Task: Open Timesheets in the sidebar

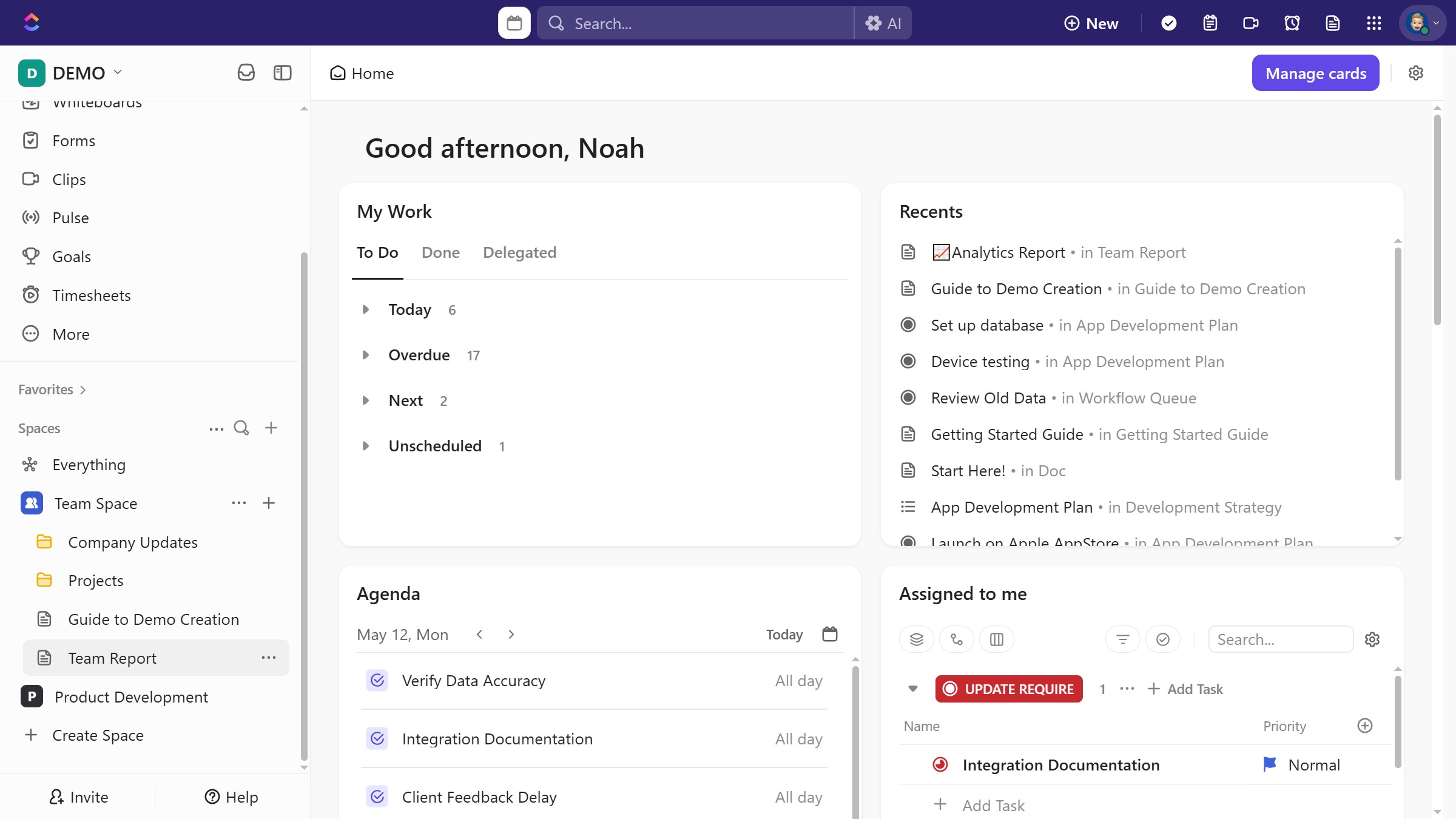Action: click(91, 295)
